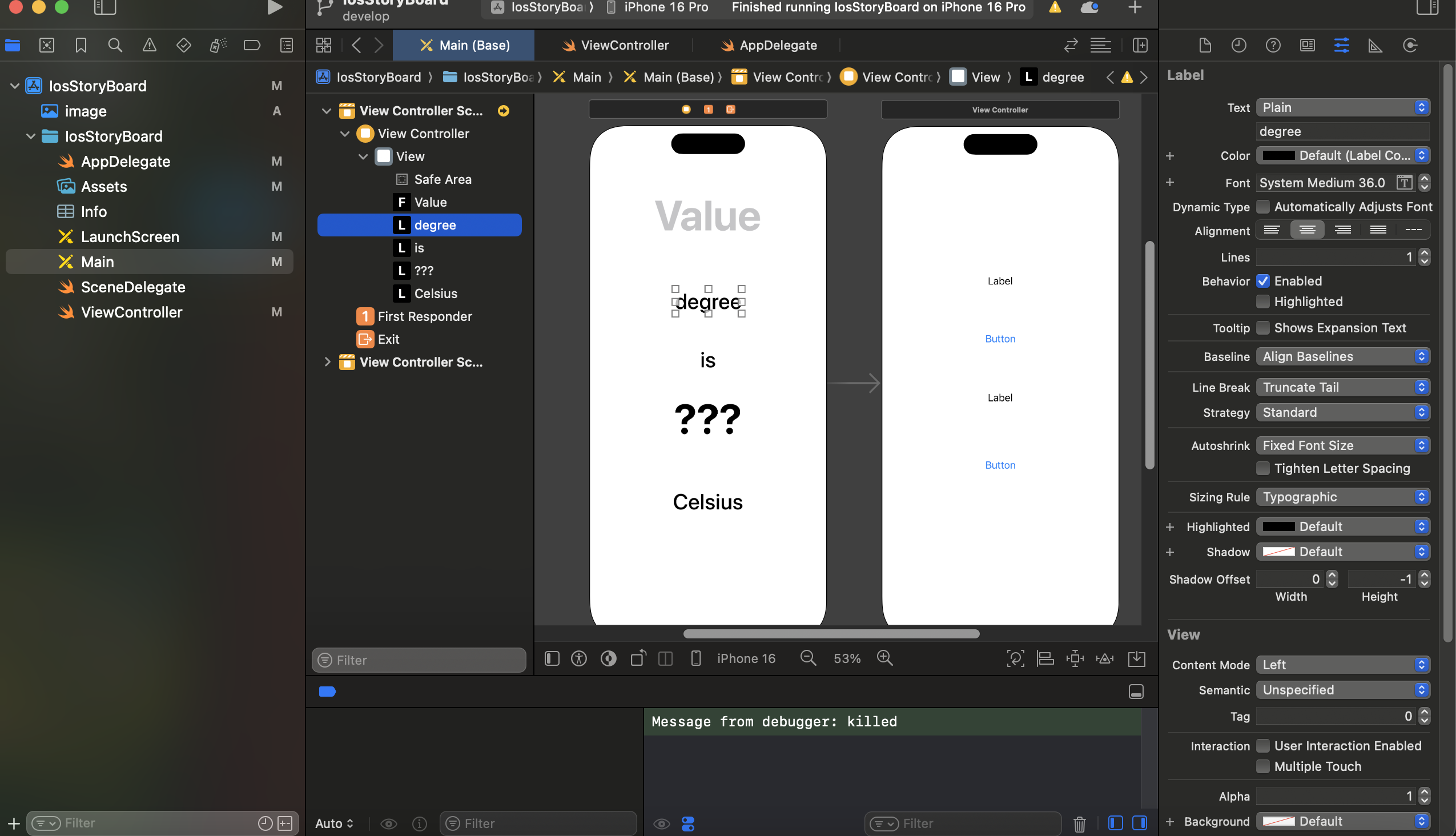Screen dimensions: 1456x836
Task: Check User Interaction Enabled
Action: coord(1263,746)
